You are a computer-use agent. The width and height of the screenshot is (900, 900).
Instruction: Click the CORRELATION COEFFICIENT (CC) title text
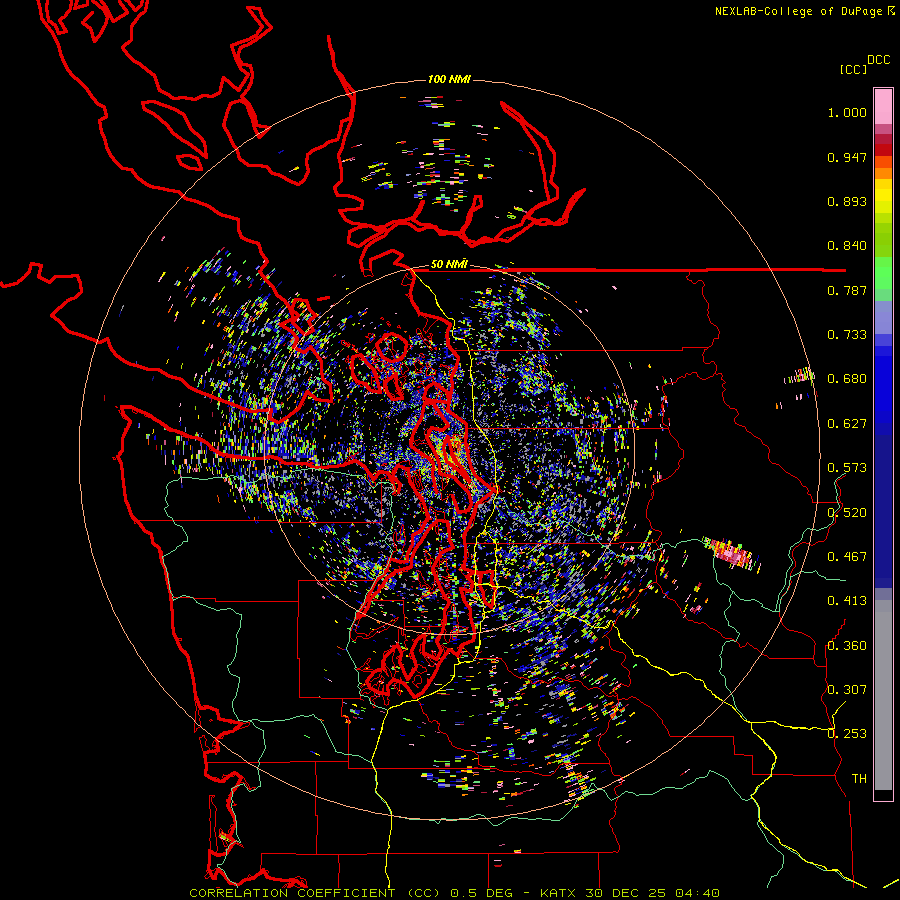click(315, 893)
